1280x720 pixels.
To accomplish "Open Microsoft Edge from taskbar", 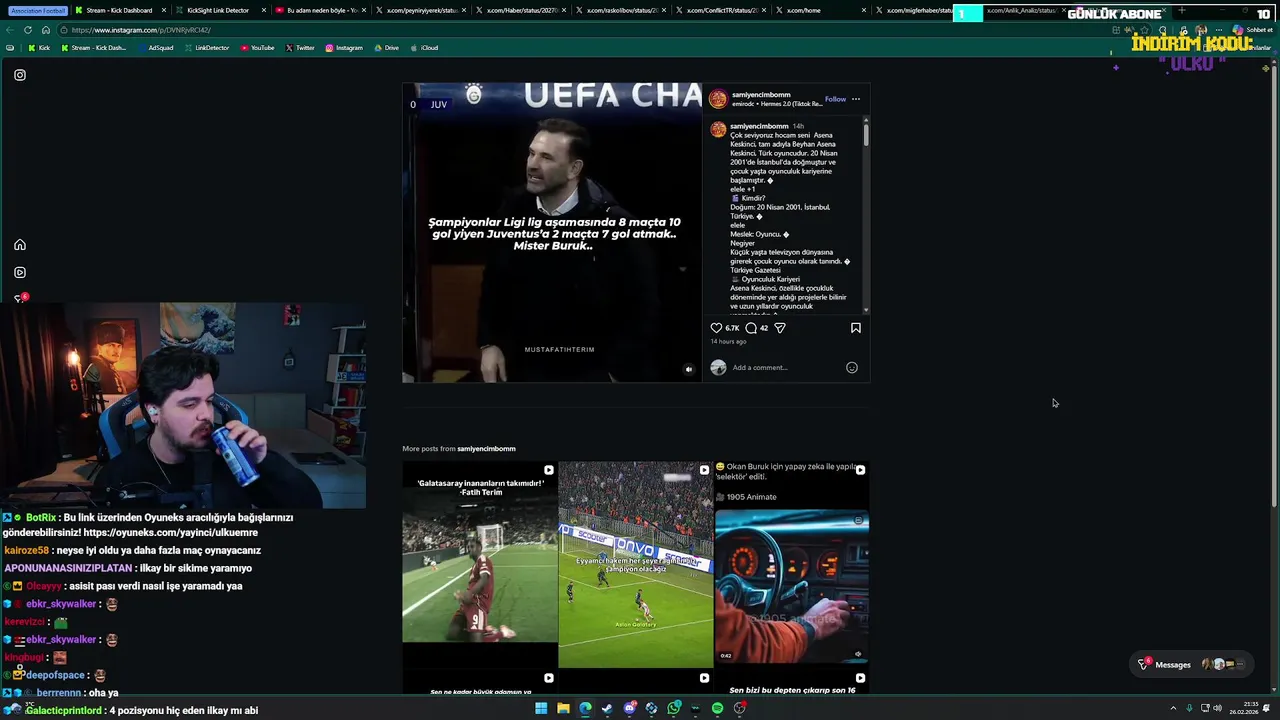I will (x=585, y=708).
